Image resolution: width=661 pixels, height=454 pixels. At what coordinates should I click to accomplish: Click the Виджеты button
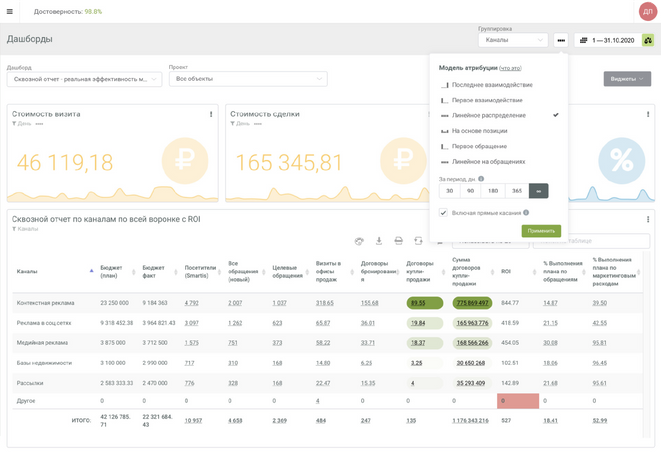click(x=627, y=78)
